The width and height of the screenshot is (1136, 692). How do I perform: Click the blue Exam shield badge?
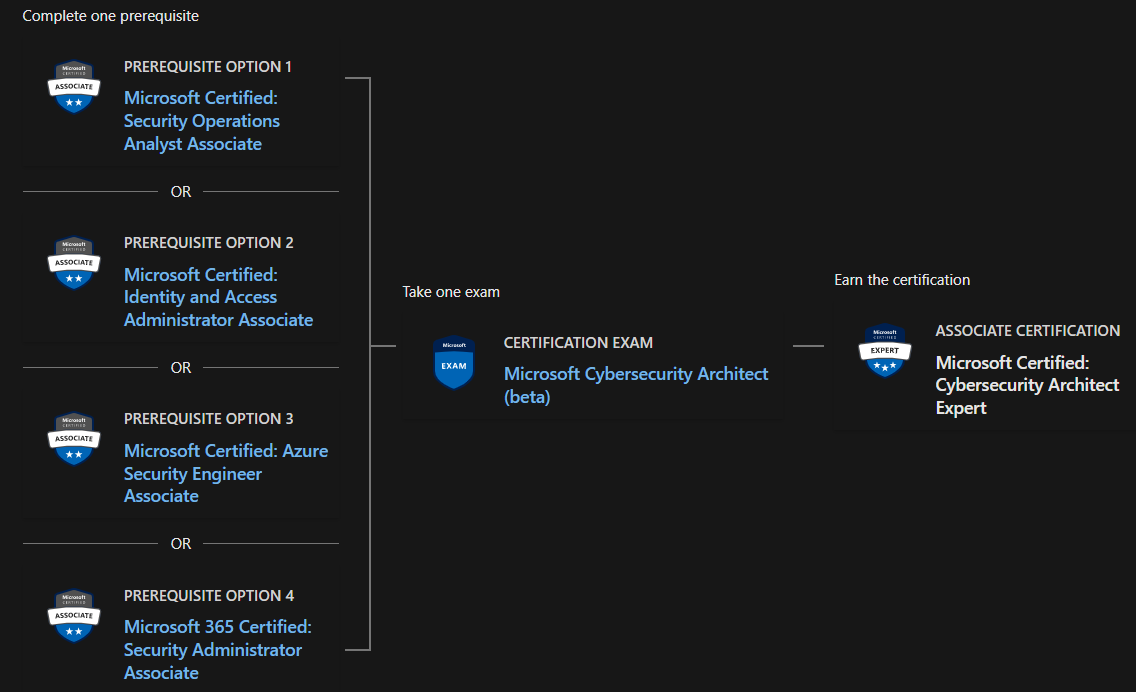click(x=454, y=362)
